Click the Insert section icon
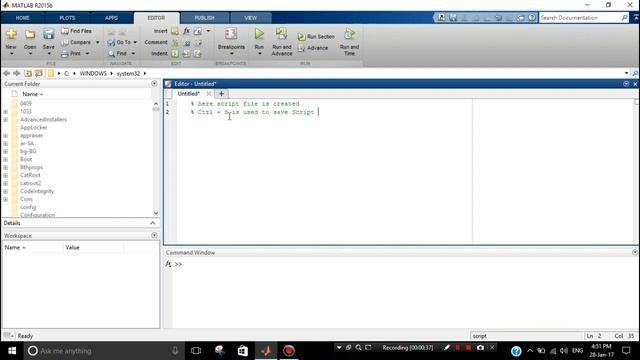Screen dimensions: 640x360 point(175,31)
